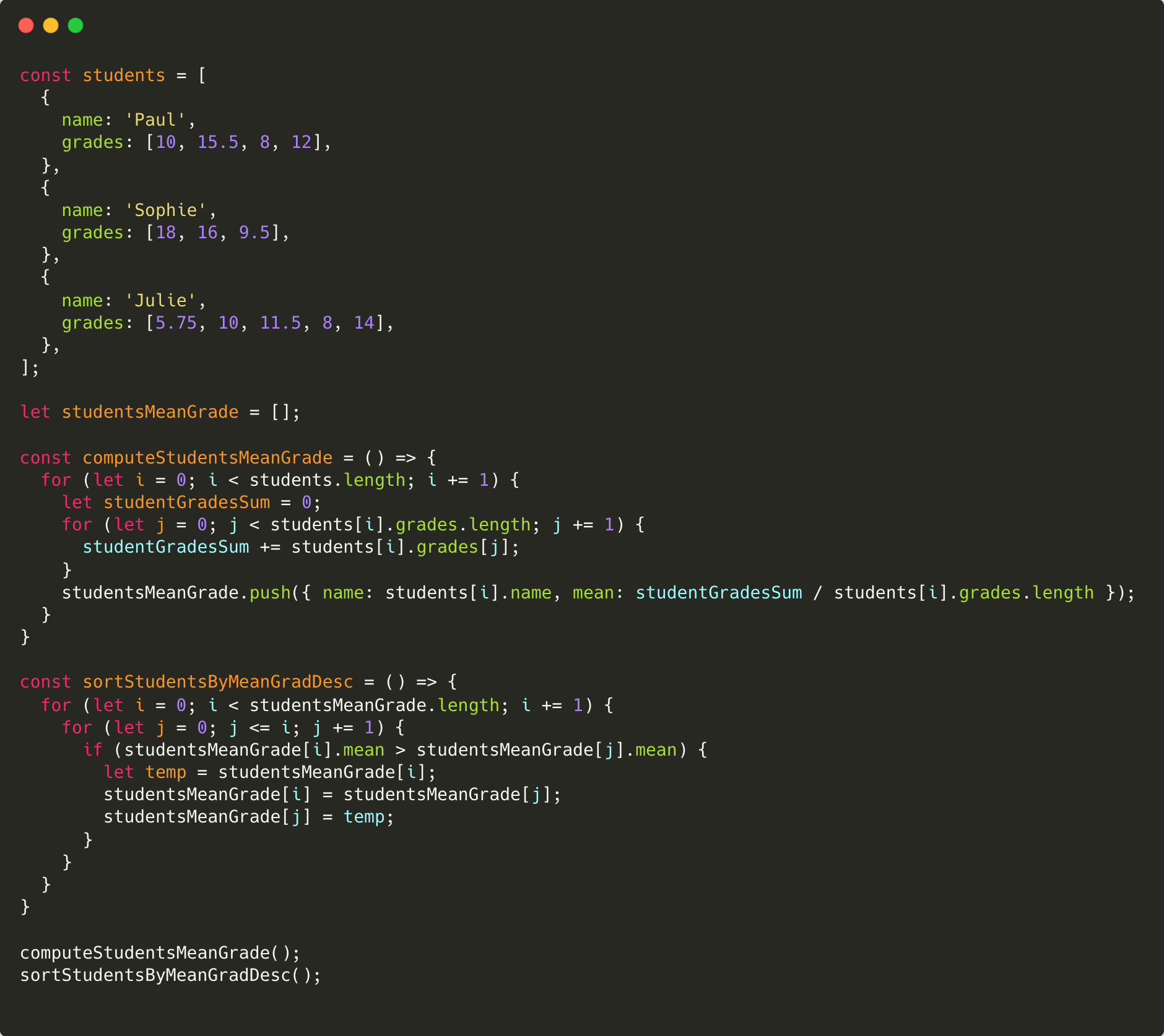Click the green maximize window dot
The width and height of the screenshot is (1164, 1036).
(76, 25)
